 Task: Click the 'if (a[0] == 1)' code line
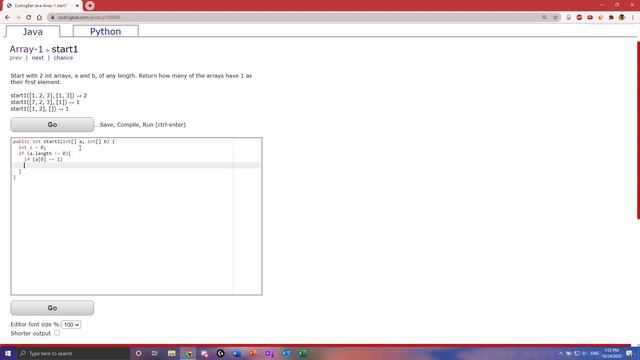click(43, 159)
